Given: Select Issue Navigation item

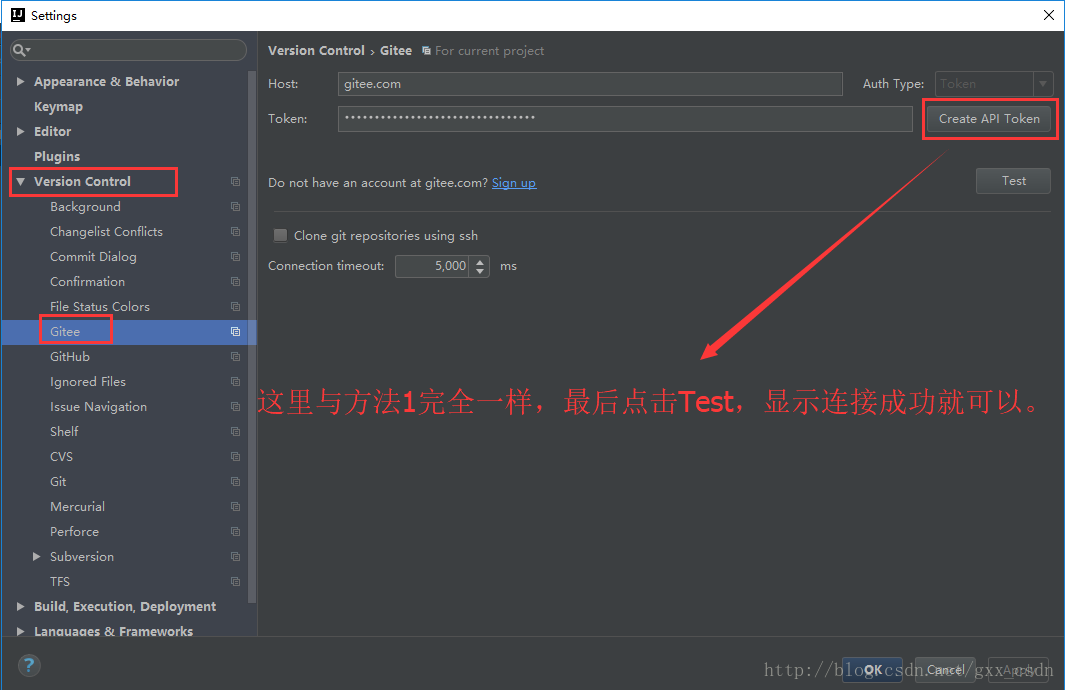Looking at the screenshot, I should click(98, 407).
